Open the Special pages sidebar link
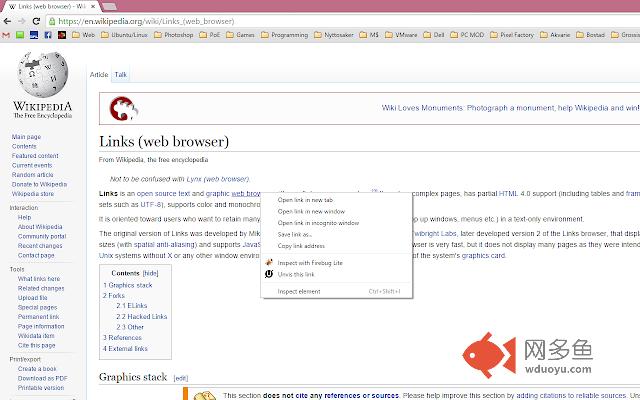 pyautogui.click(x=37, y=307)
